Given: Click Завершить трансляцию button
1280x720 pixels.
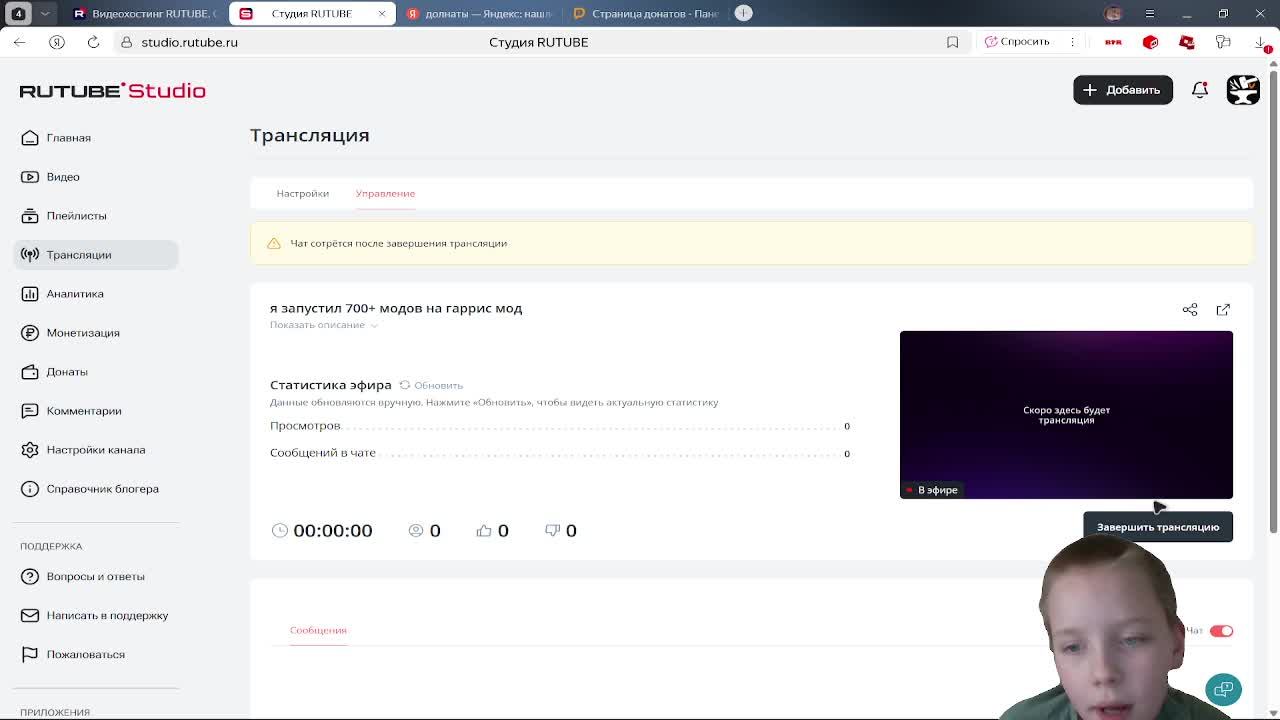Looking at the screenshot, I should coord(1158,527).
